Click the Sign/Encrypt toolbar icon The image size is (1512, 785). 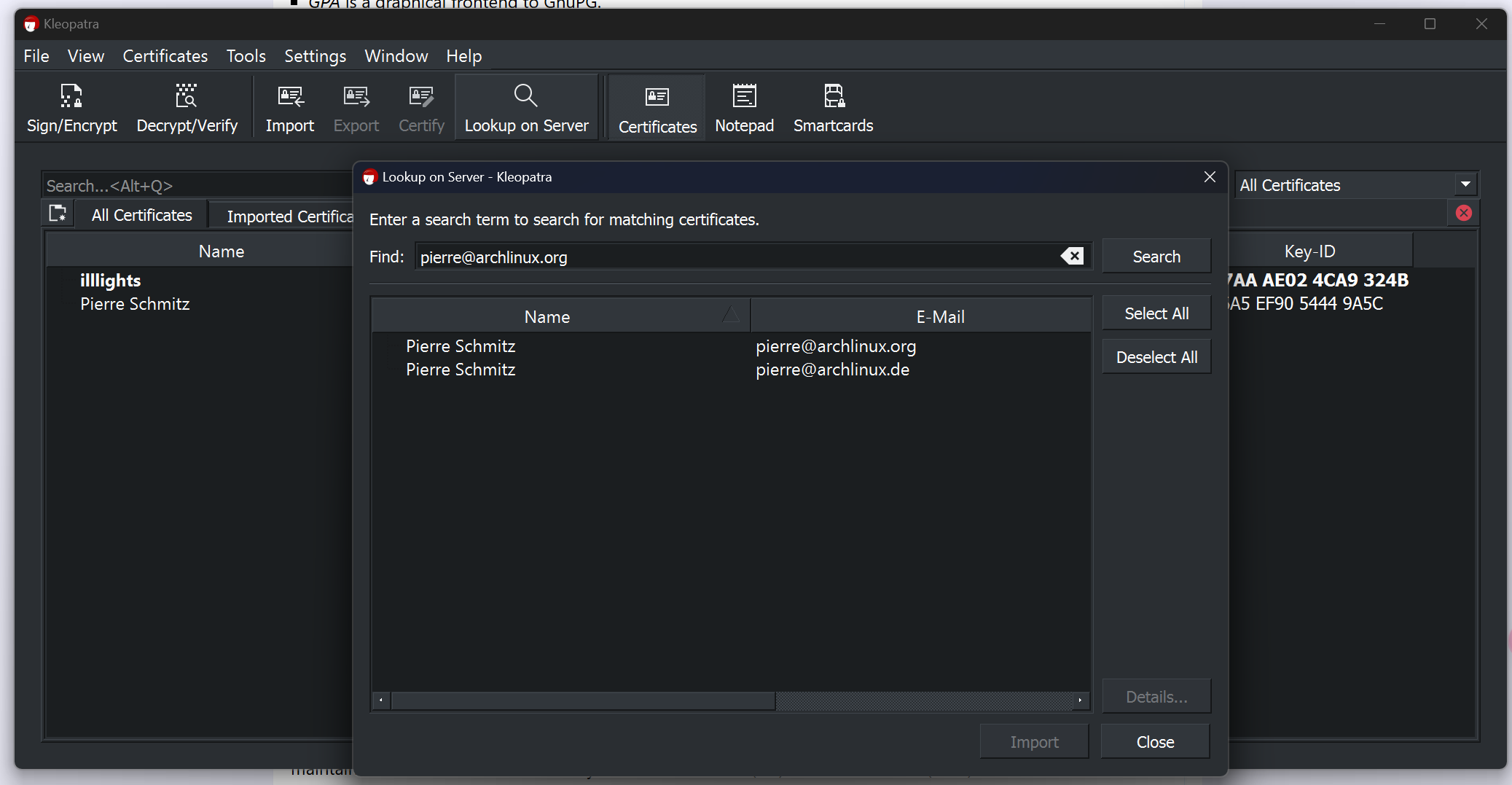(71, 96)
